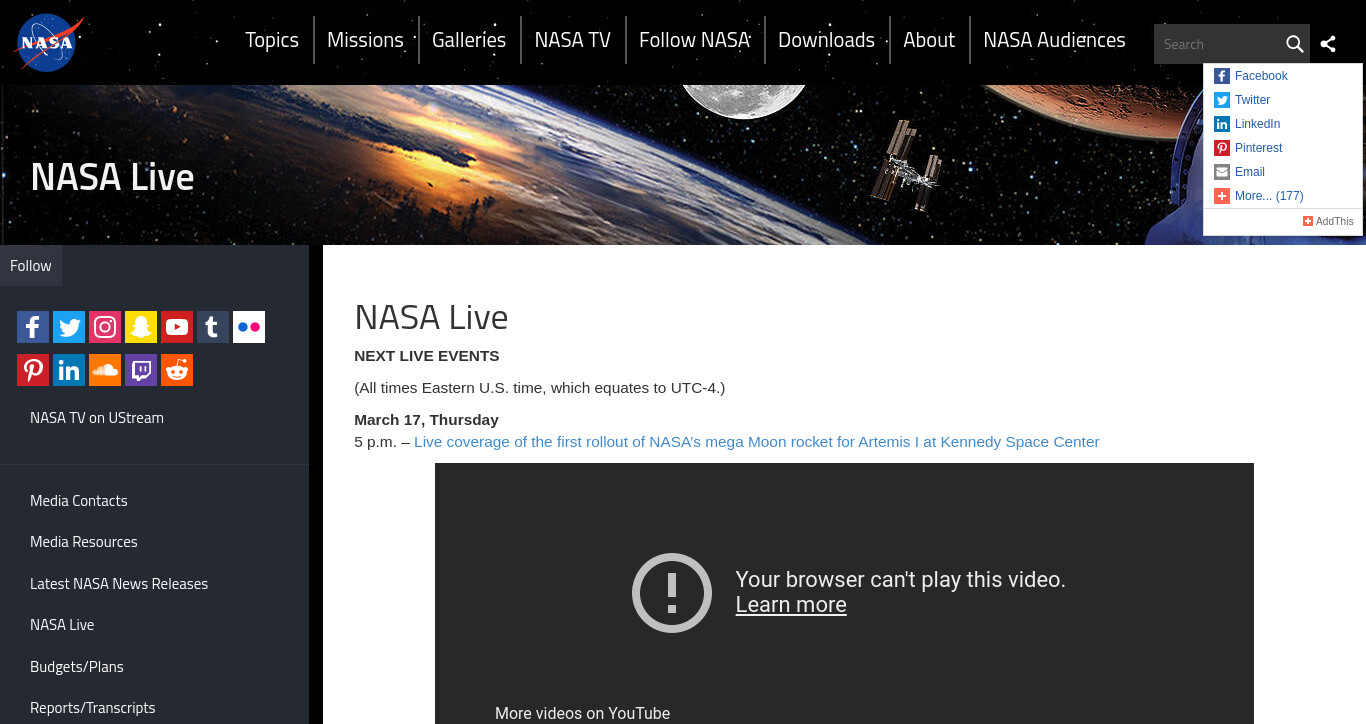Open NASA's Twitch icon in sidebar
The image size is (1366, 724).
(x=141, y=370)
